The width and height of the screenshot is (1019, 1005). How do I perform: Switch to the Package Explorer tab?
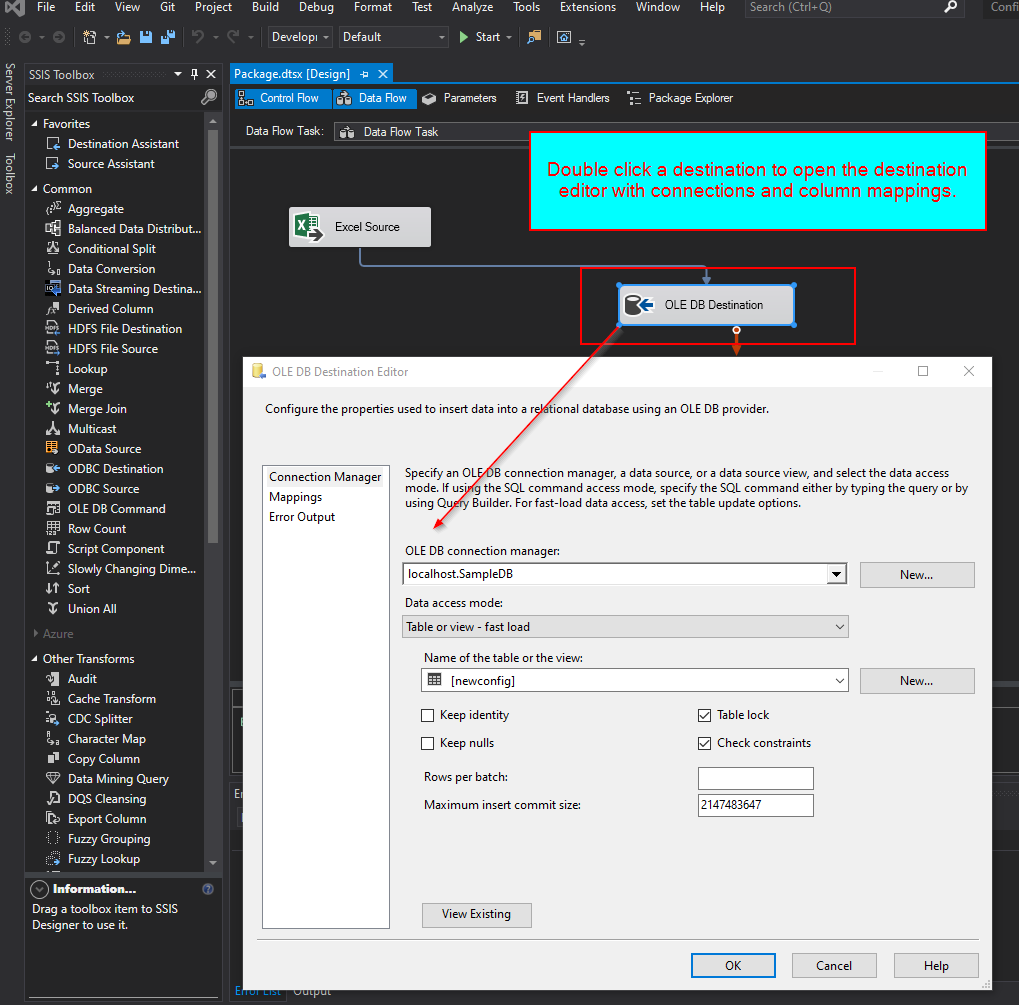[x=680, y=98]
